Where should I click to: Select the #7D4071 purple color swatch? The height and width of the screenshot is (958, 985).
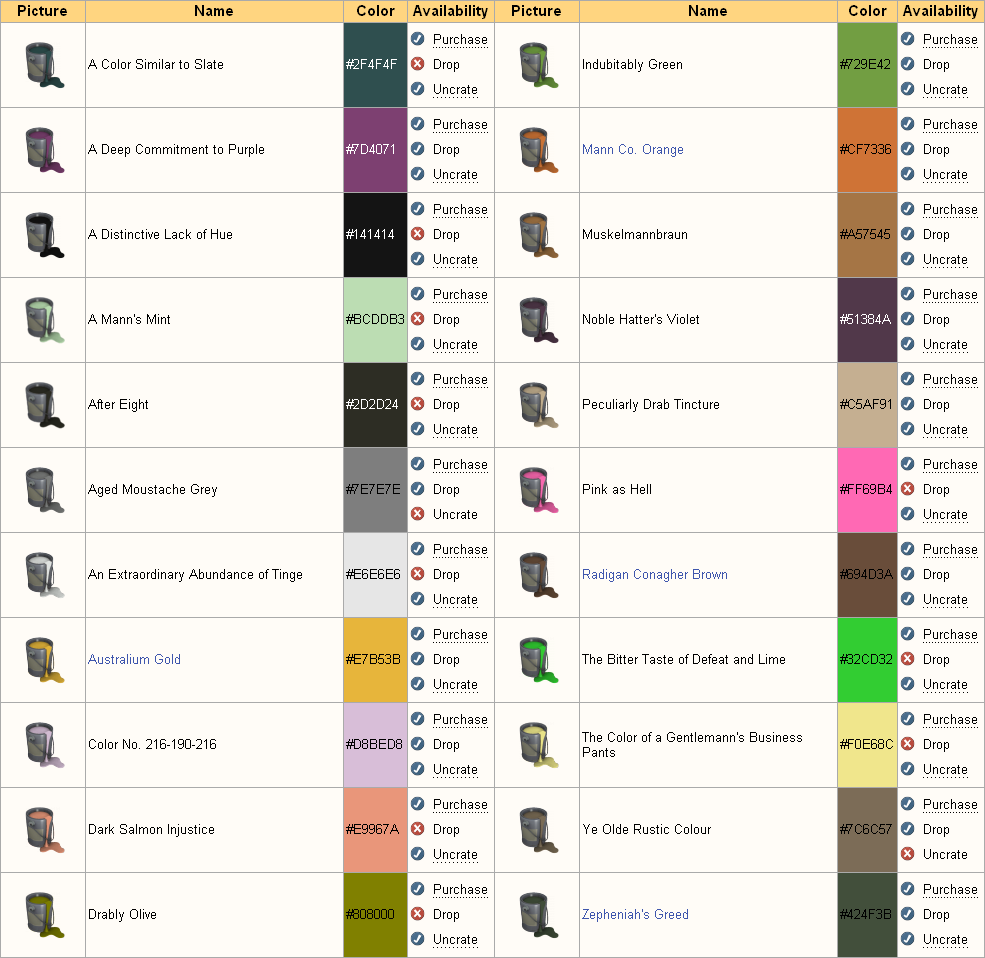(375, 150)
